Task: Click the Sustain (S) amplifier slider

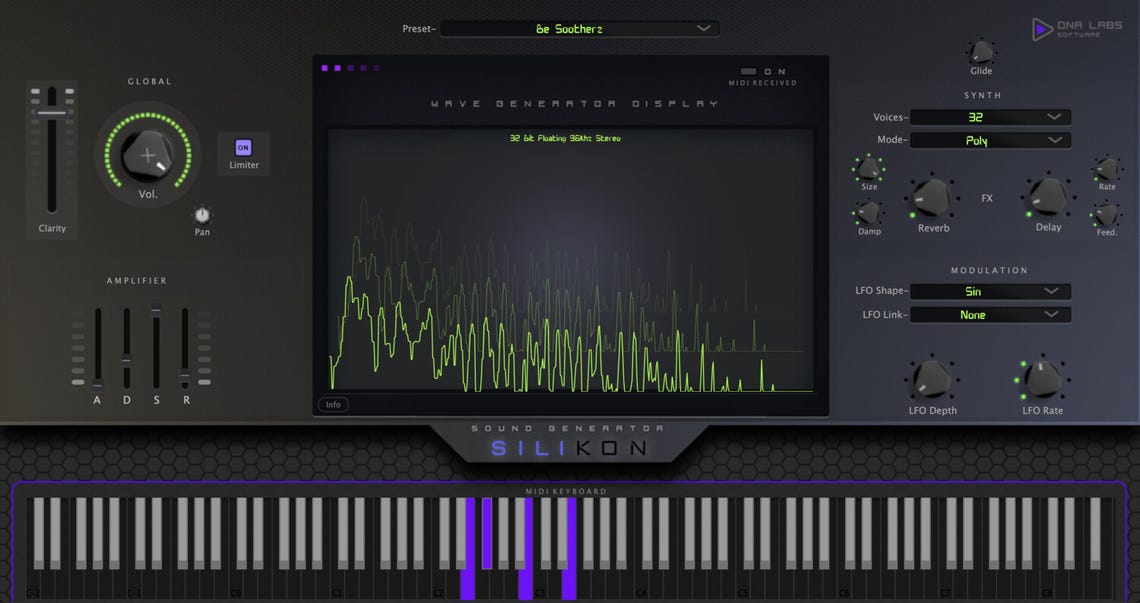Action: (x=156, y=310)
